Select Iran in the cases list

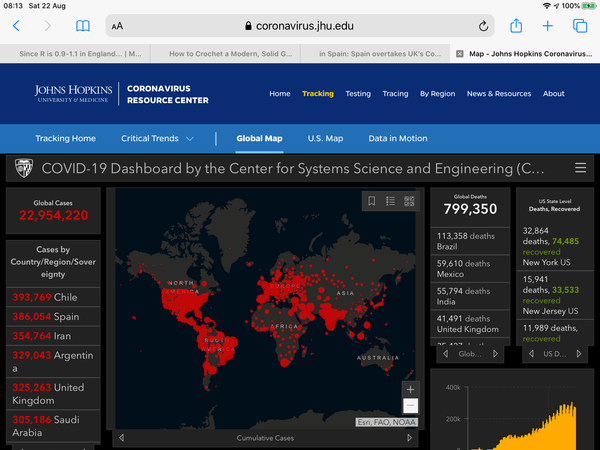53,336
